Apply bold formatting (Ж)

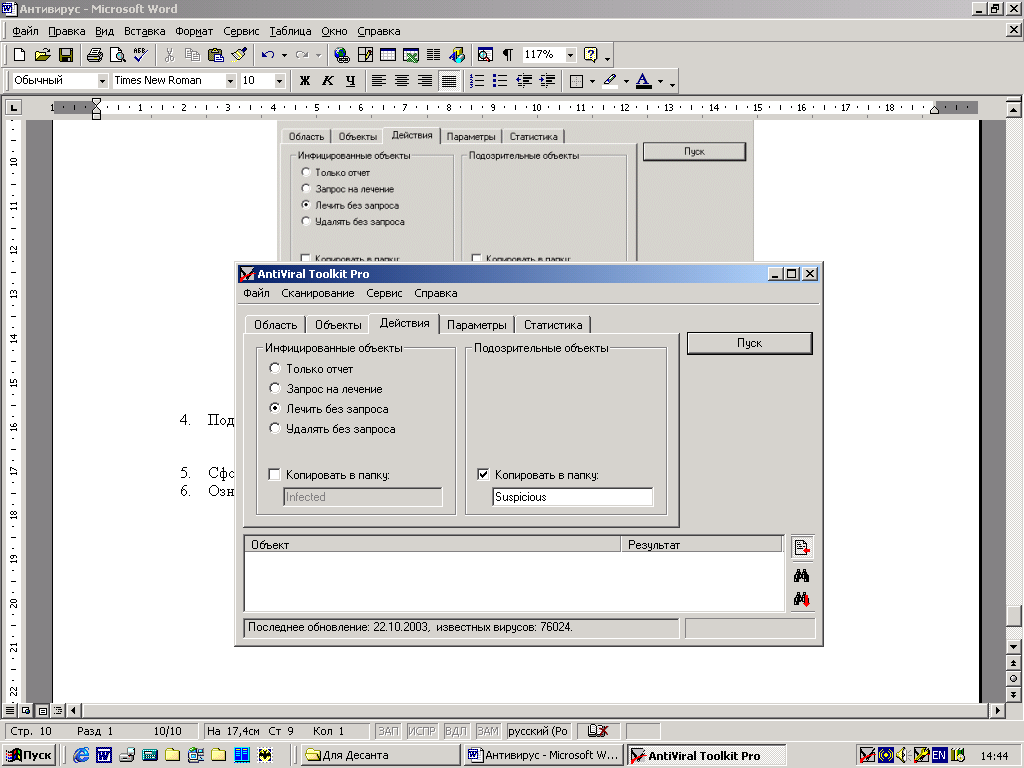coord(304,81)
